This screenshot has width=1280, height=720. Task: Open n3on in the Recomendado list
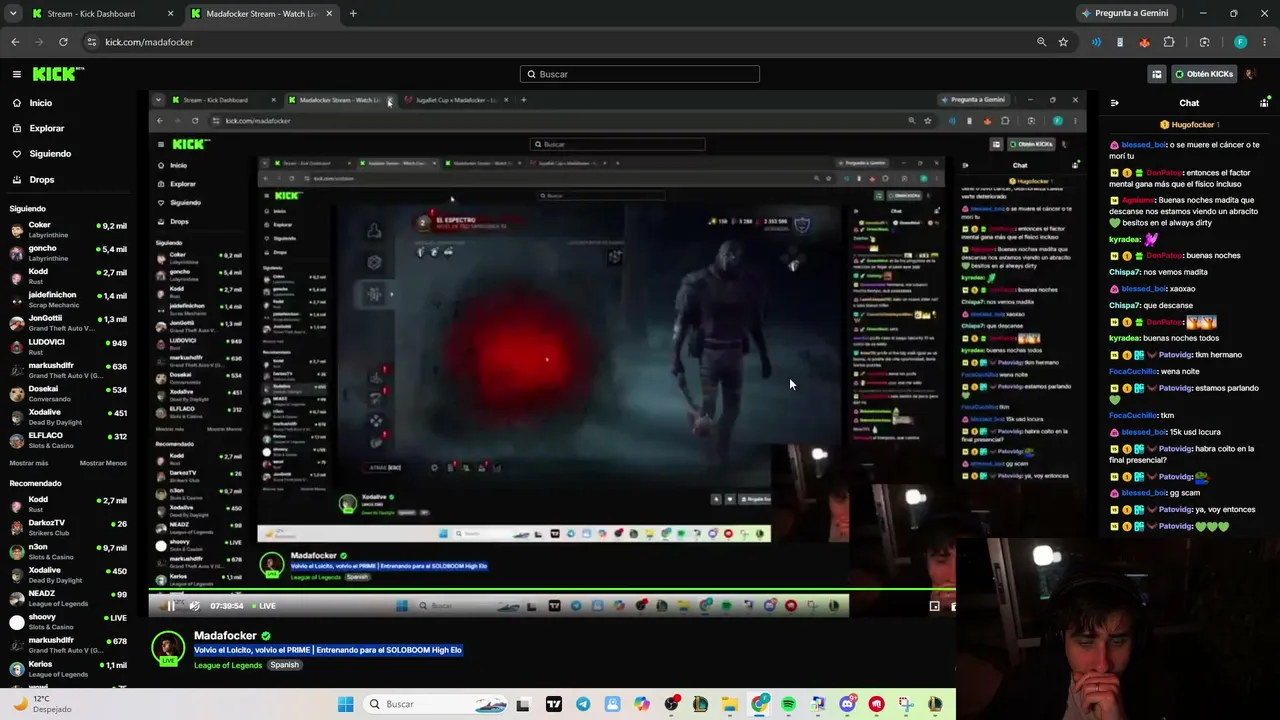point(68,552)
